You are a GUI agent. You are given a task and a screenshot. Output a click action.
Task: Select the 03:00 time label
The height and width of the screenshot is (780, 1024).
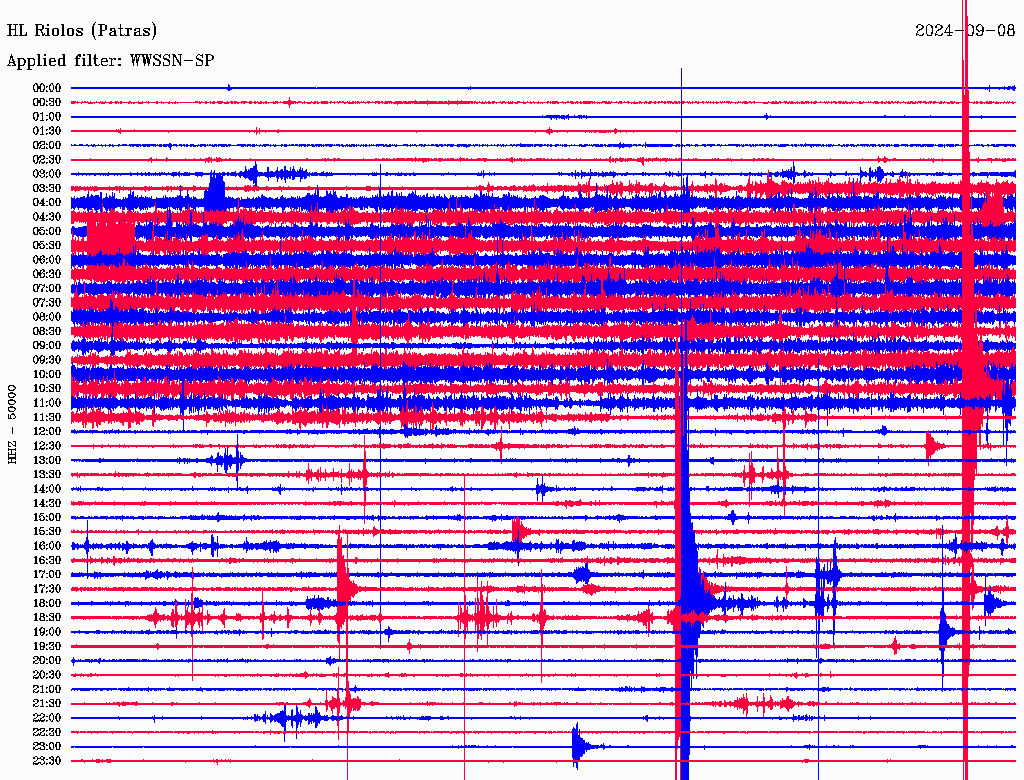[47, 174]
